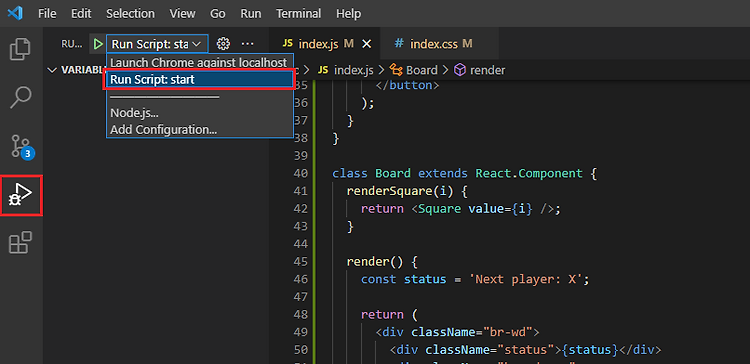Open launch.json with the gear icon
The image size is (750, 364).
point(222,44)
